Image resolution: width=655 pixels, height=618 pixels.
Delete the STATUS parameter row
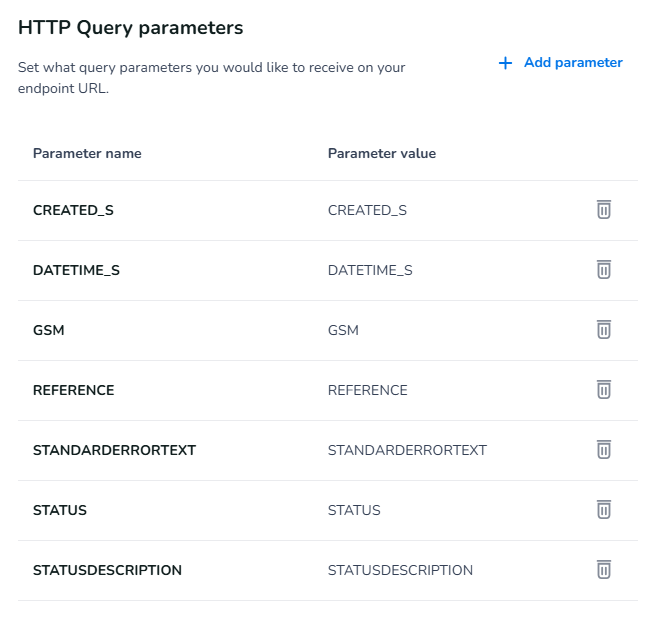click(x=604, y=510)
